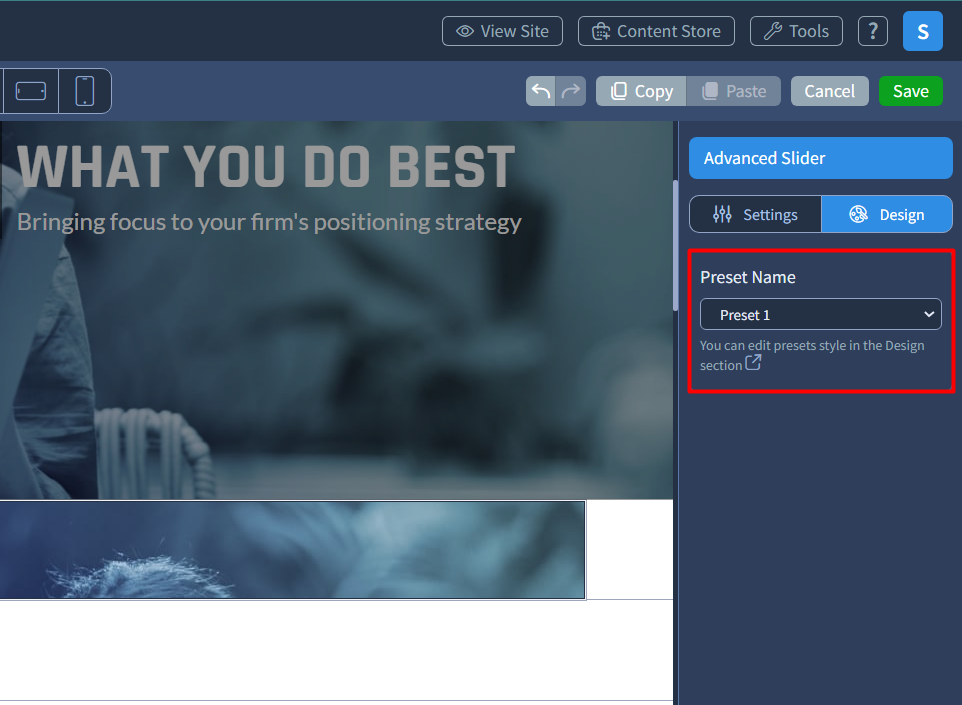Switch to tablet landscape preview icon
The height and width of the screenshot is (705, 962).
click(x=31, y=91)
